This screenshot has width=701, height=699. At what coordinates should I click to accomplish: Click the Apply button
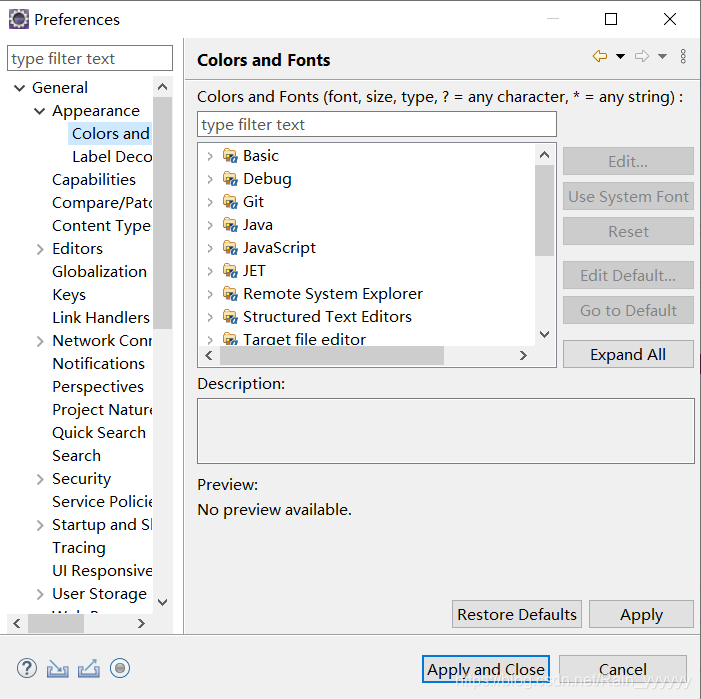coord(641,615)
